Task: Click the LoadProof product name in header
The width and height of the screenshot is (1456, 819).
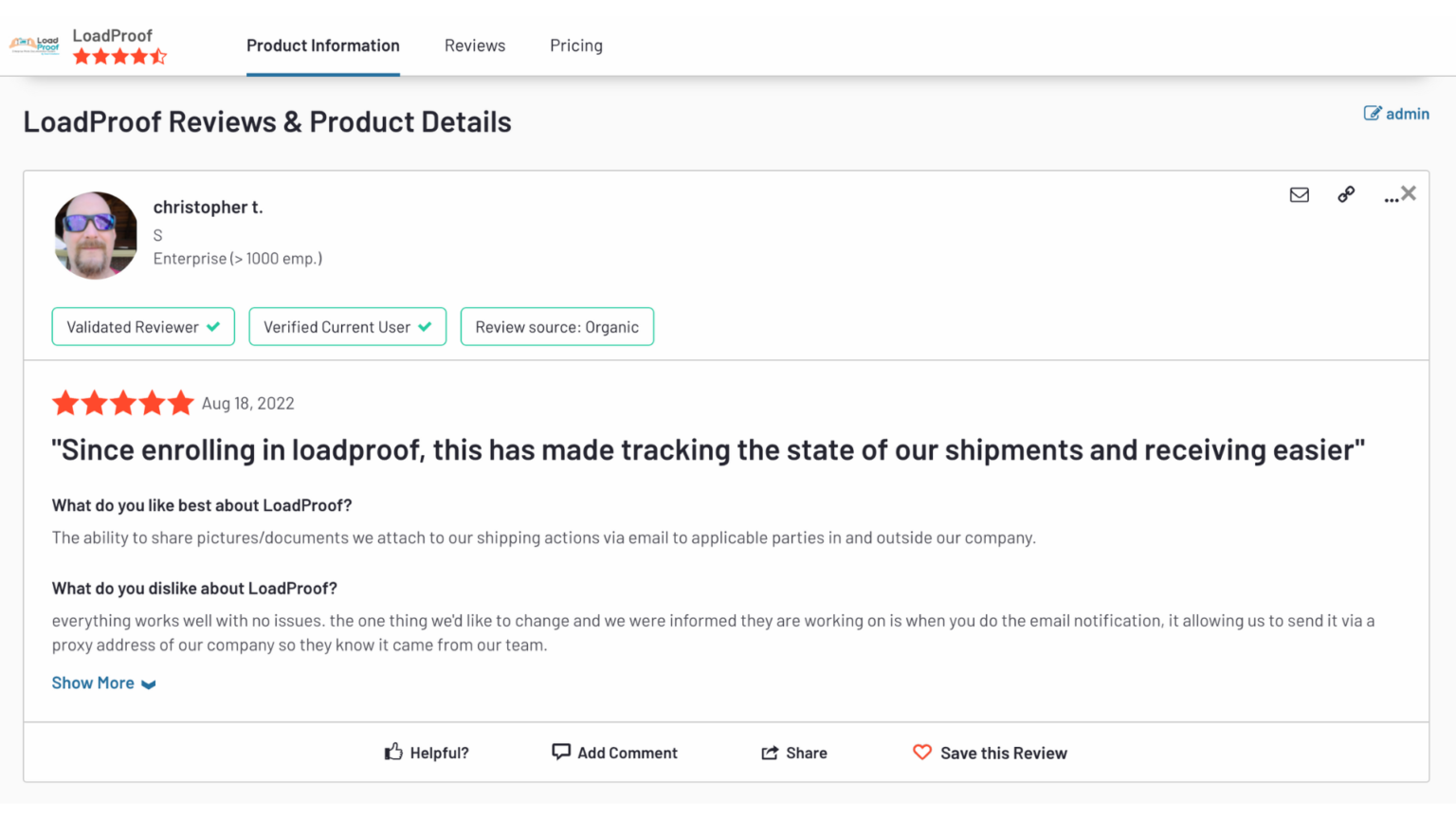Action: coord(113,35)
